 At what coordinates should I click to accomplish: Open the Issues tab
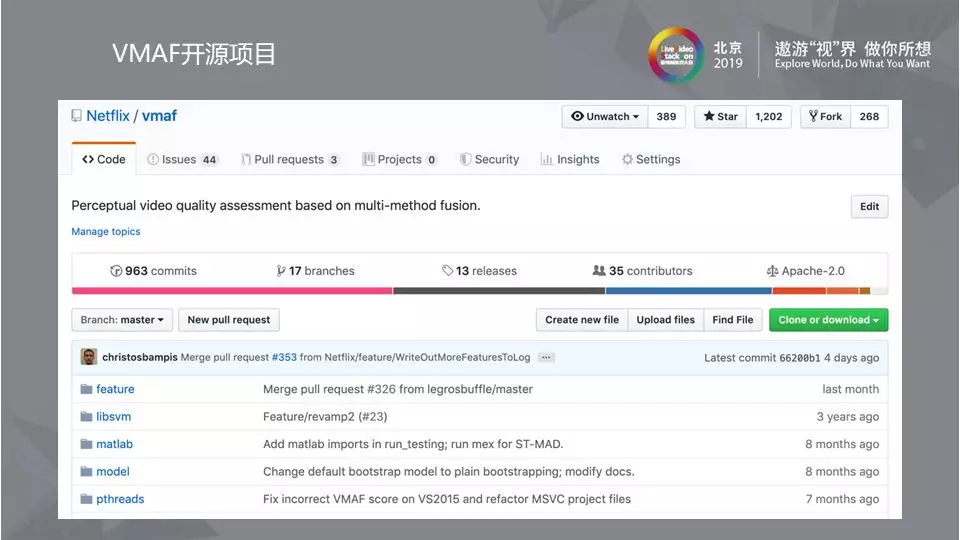(182, 159)
